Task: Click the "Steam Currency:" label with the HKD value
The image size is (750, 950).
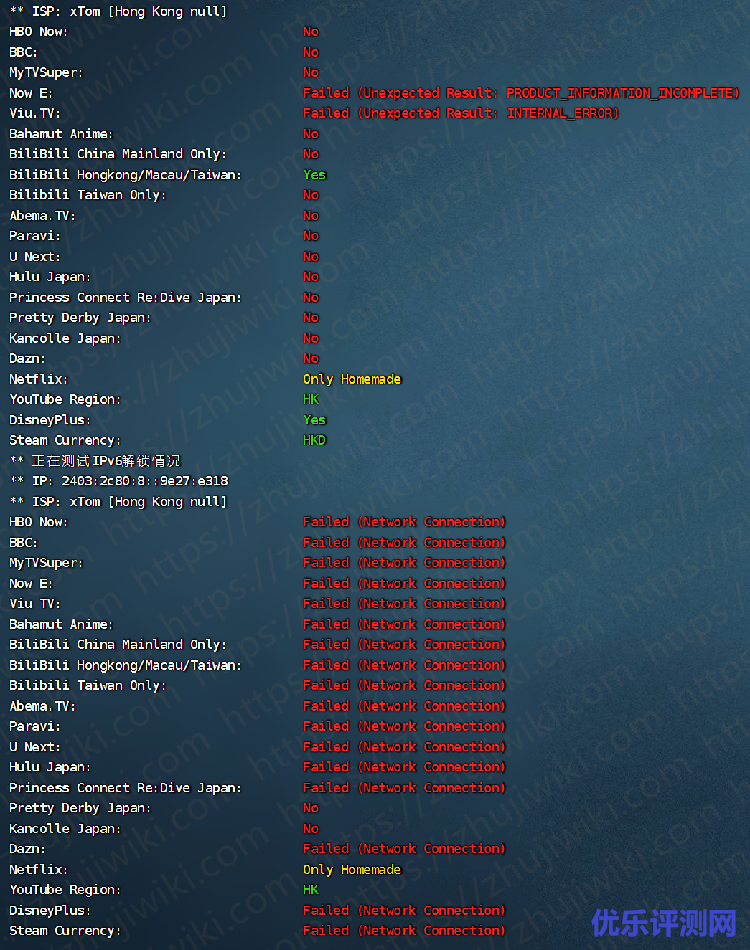Action: point(65,440)
